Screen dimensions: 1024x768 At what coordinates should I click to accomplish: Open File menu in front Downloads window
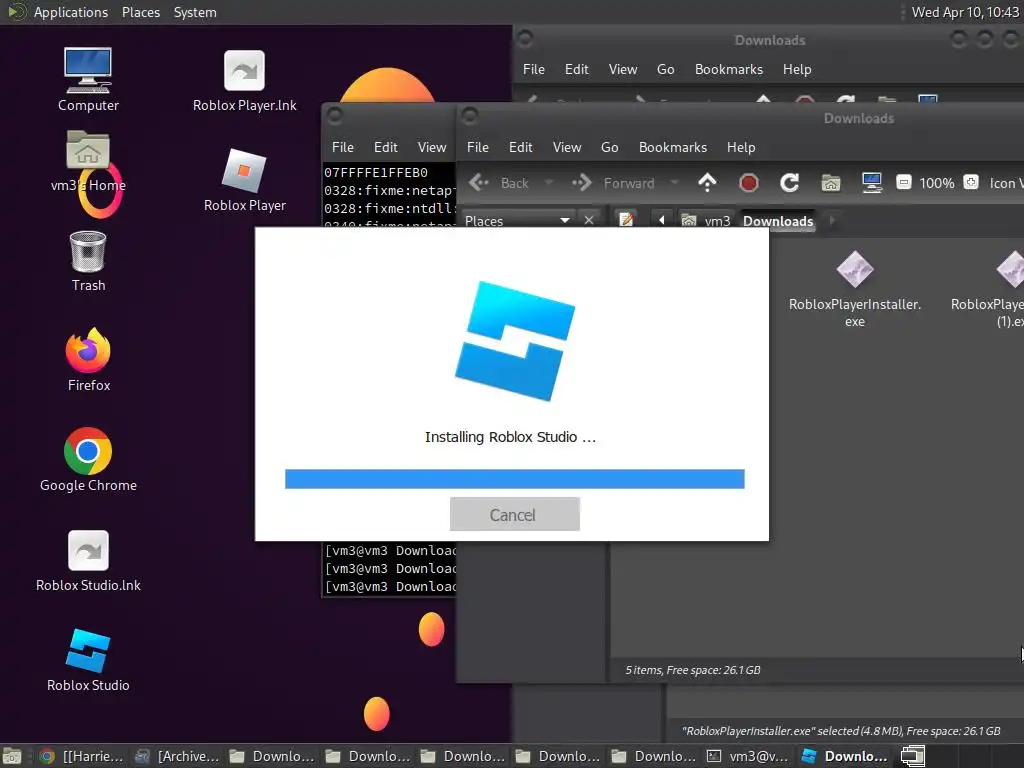[x=477, y=148]
